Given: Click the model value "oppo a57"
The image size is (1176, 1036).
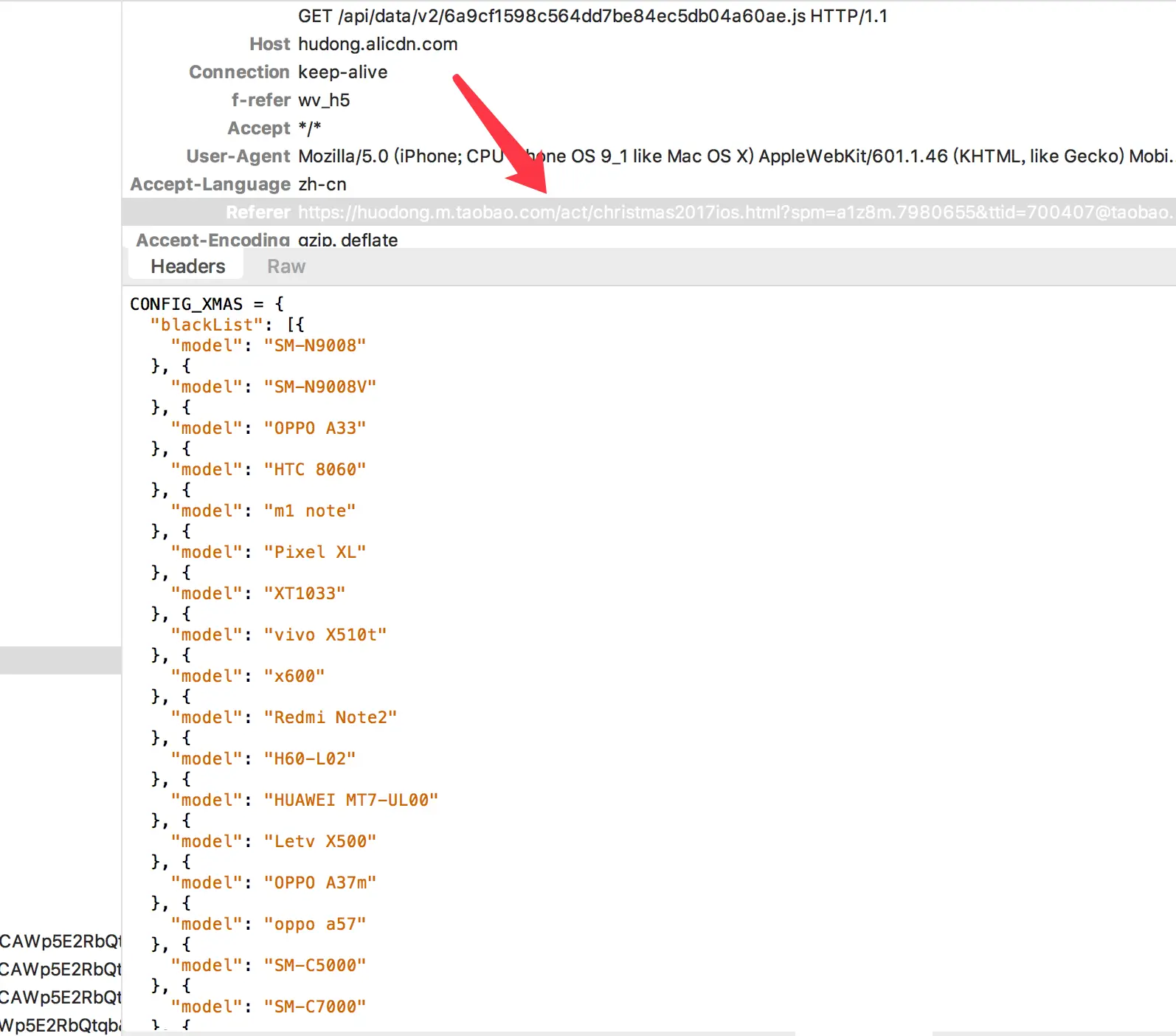Looking at the screenshot, I should [315, 924].
